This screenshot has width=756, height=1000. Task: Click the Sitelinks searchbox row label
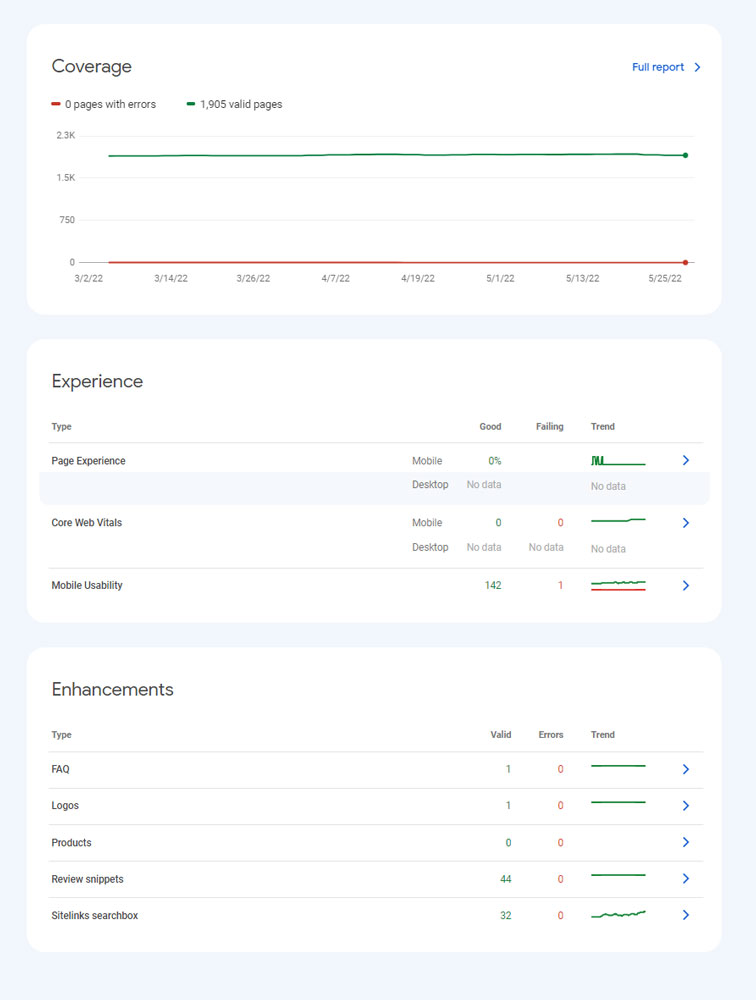pos(94,915)
